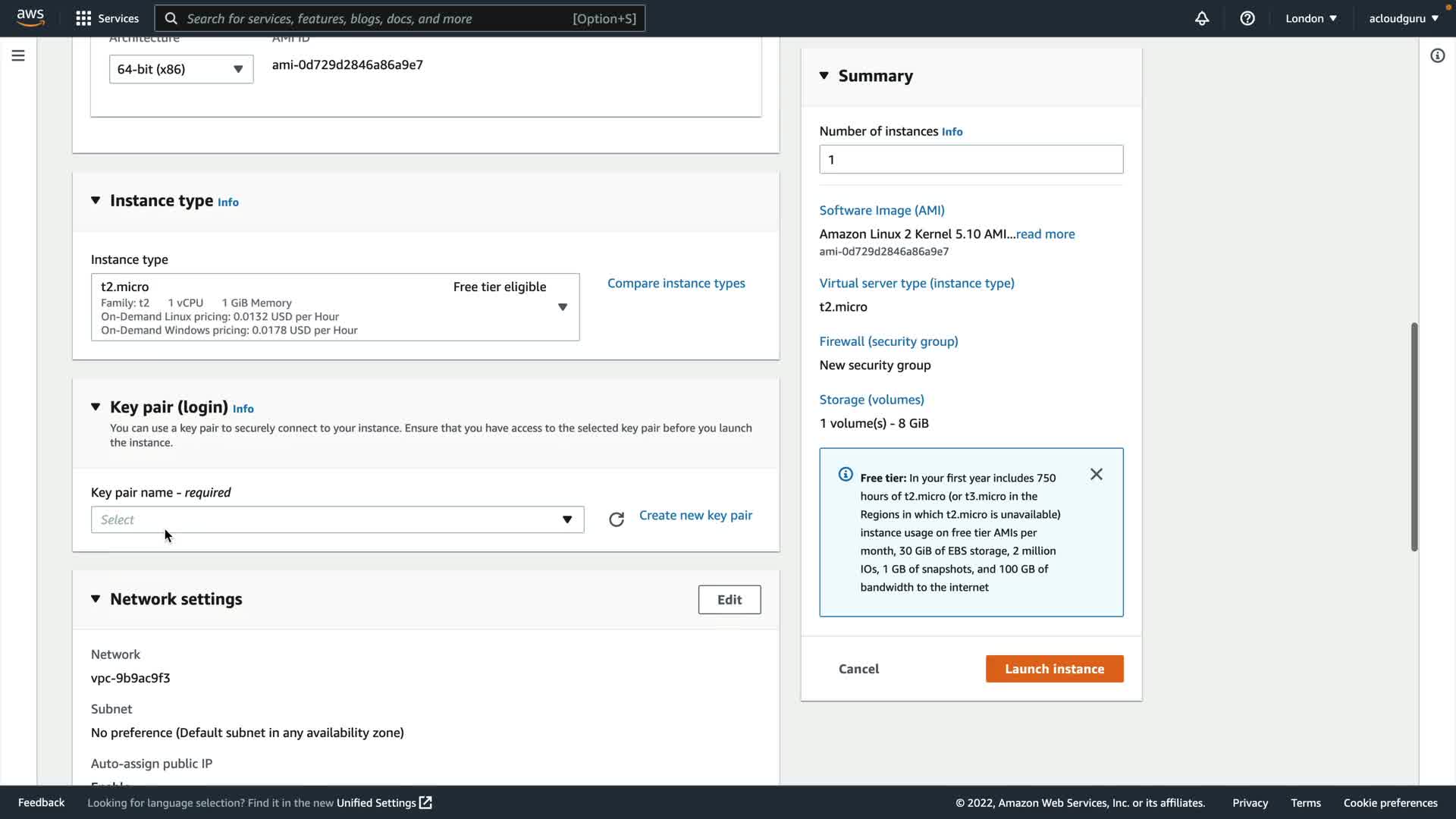The width and height of the screenshot is (1456, 819).
Task: Open the London region menu
Action: pyautogui.click(x=1310, y=18)
